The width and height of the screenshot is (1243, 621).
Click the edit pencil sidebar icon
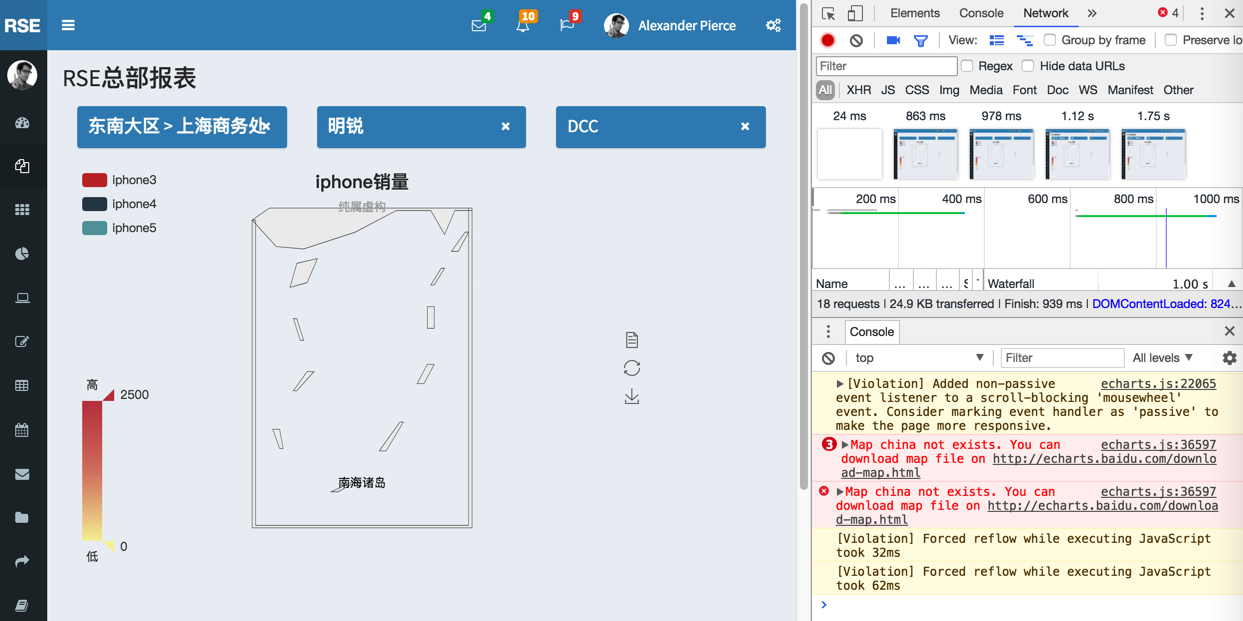22,342
